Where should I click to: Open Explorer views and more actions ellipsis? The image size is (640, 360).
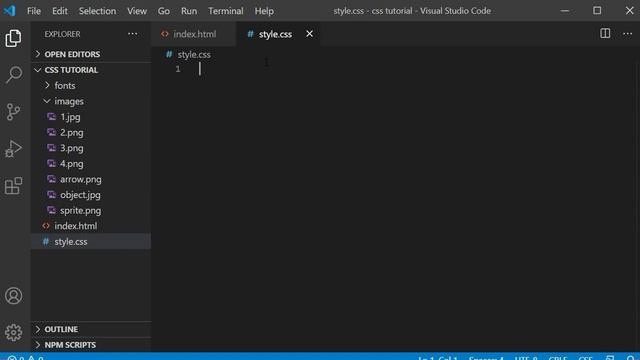pos(133,34)
